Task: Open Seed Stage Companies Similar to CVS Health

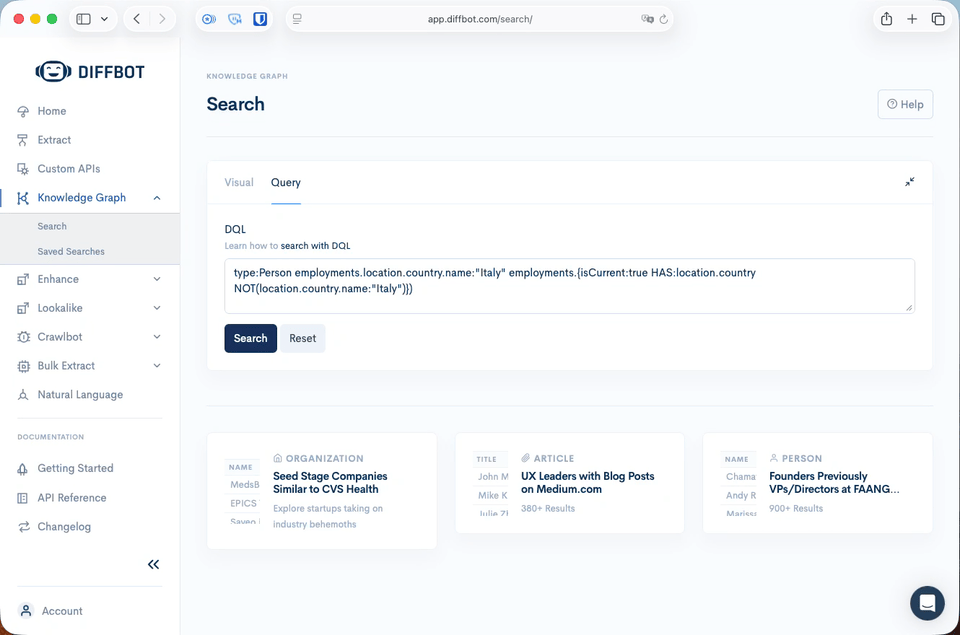Action: click(x=322, y=491)
